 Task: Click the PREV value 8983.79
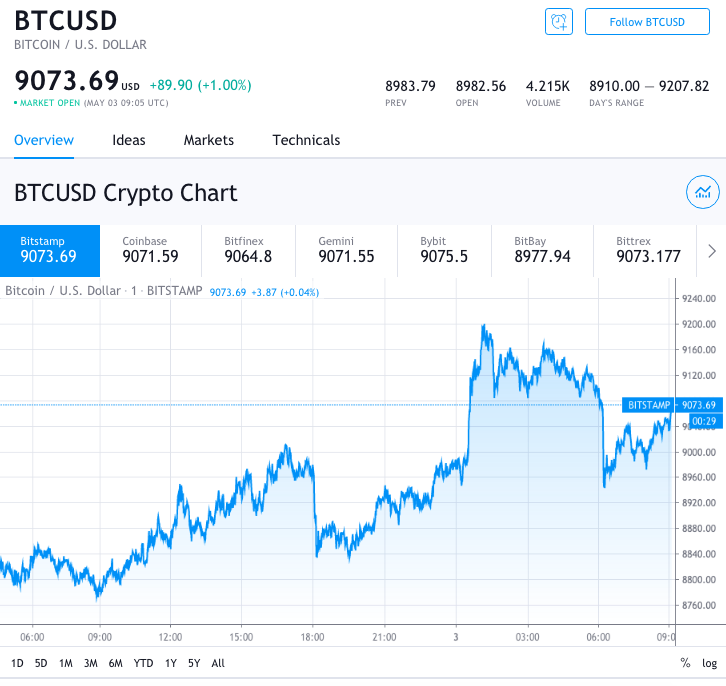pos(410,86)
